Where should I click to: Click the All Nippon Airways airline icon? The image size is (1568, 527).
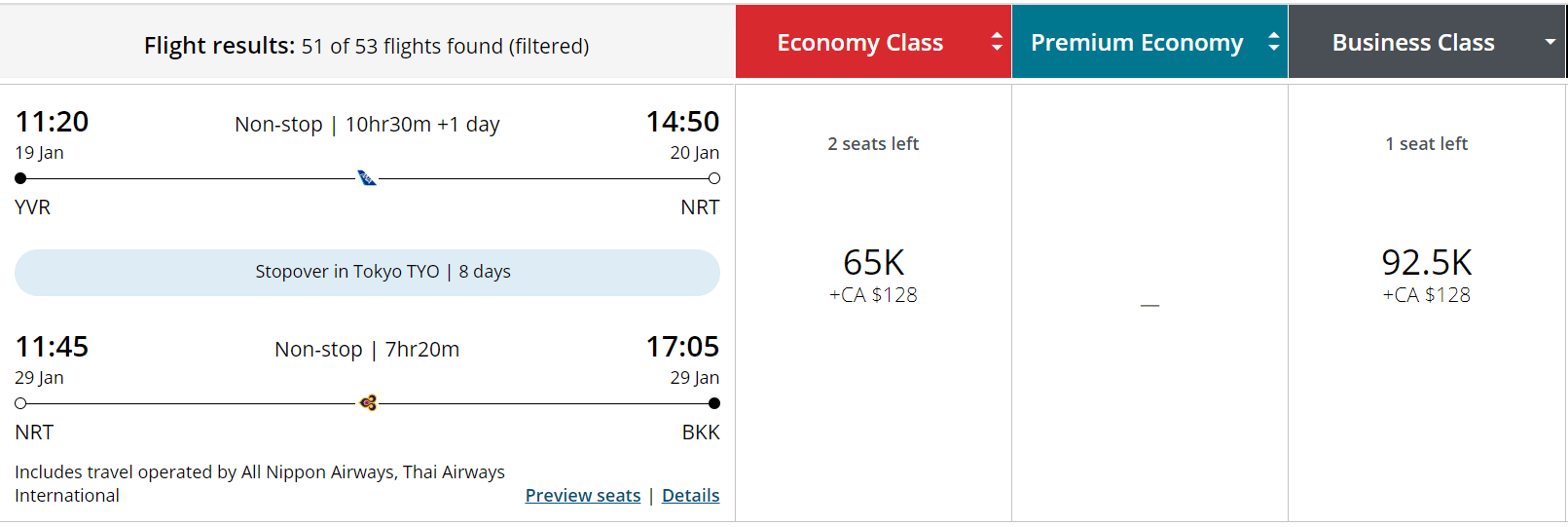pyautogui.click(x=367, y=178)
